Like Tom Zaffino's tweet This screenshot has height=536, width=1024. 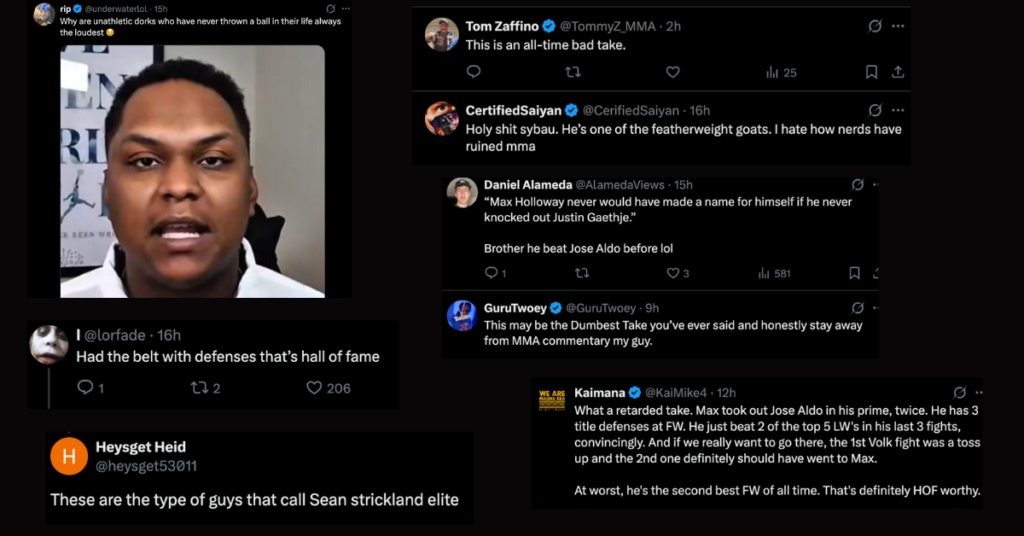click(x=673, y=72)
